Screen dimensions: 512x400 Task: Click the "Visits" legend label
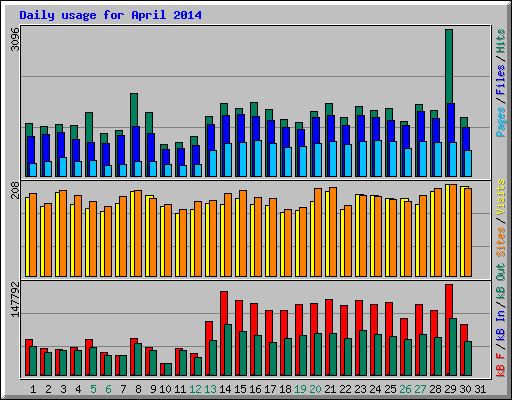click(x=501, y=197)
